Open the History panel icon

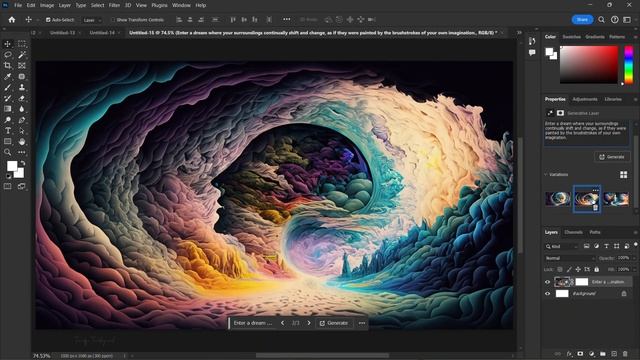[532, 41]
